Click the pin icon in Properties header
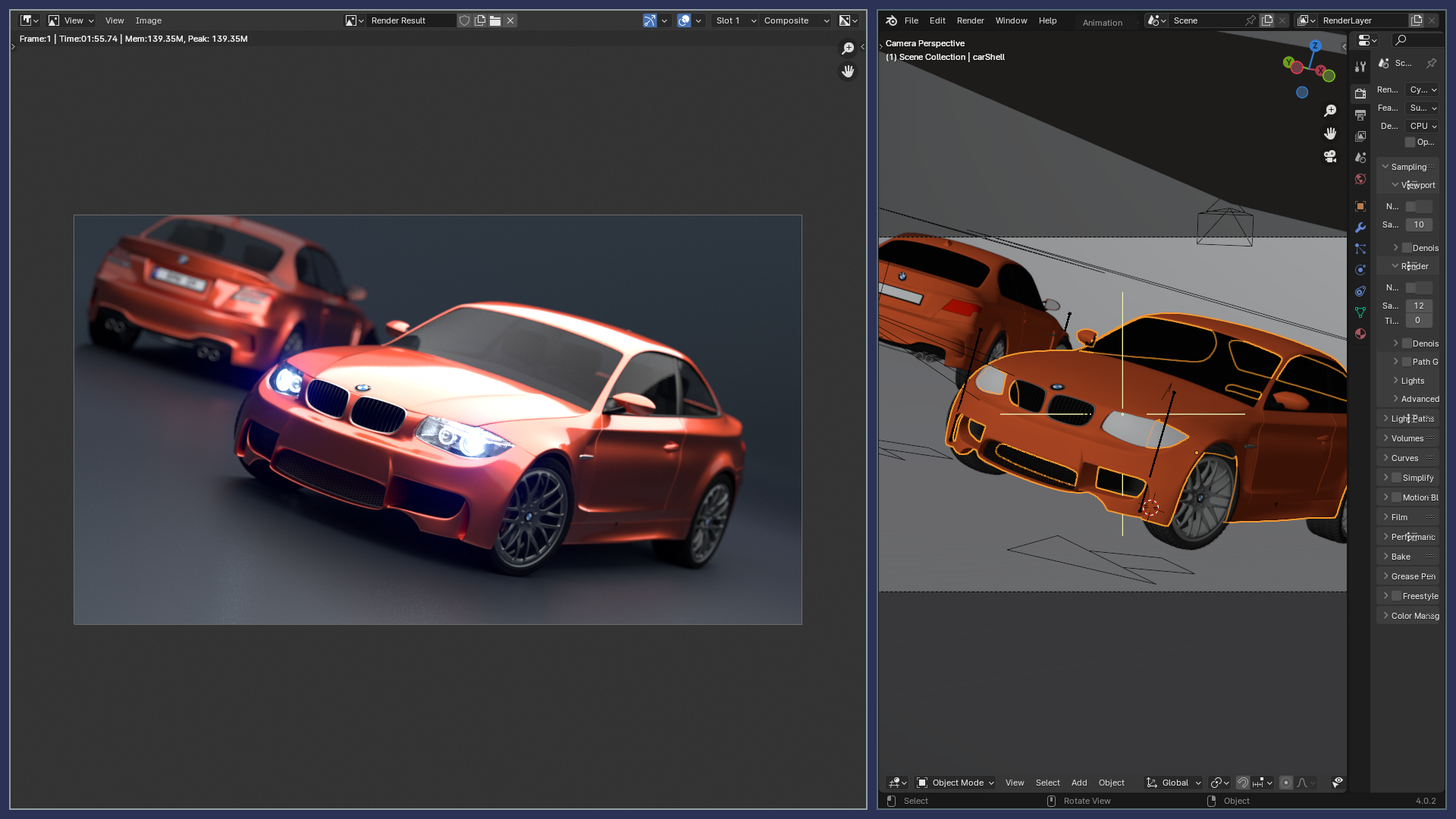The height and width of the screenshot is (819, 1456). pos(1431,63)
